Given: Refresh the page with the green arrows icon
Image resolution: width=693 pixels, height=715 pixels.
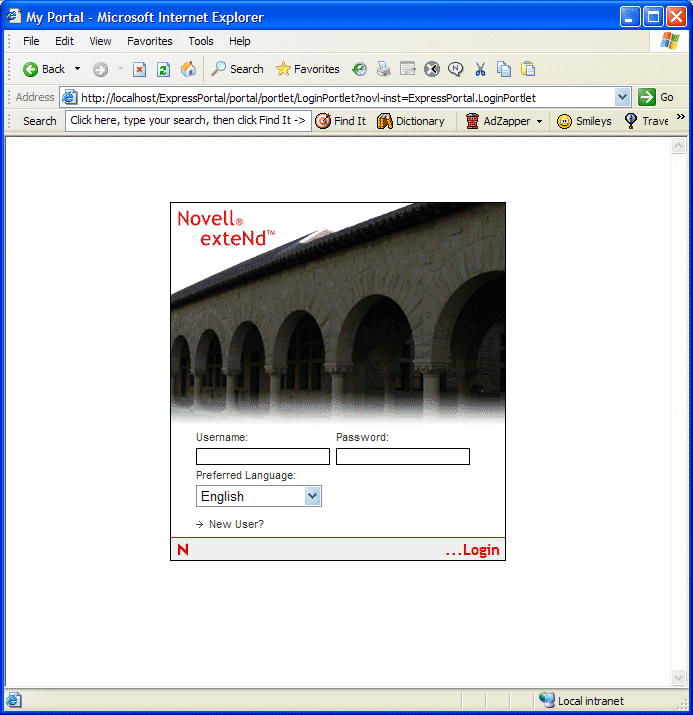Looking at the screenshot, I should [x=163, y=69].
